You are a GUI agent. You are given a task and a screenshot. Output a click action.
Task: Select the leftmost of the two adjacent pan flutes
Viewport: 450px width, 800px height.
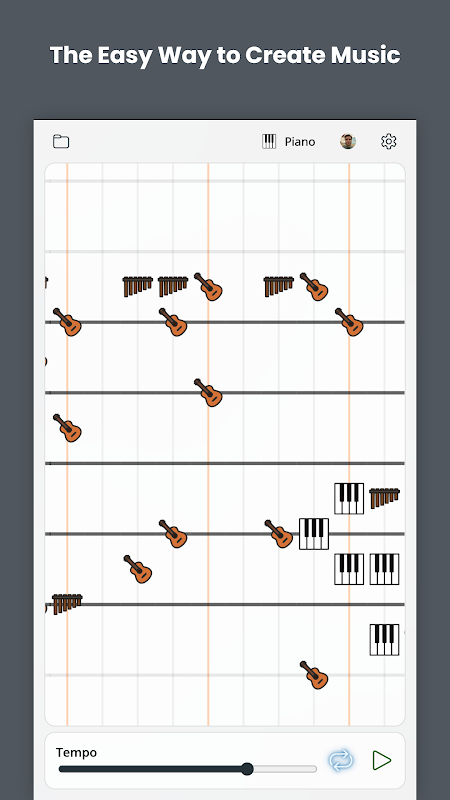coord(138,286)
